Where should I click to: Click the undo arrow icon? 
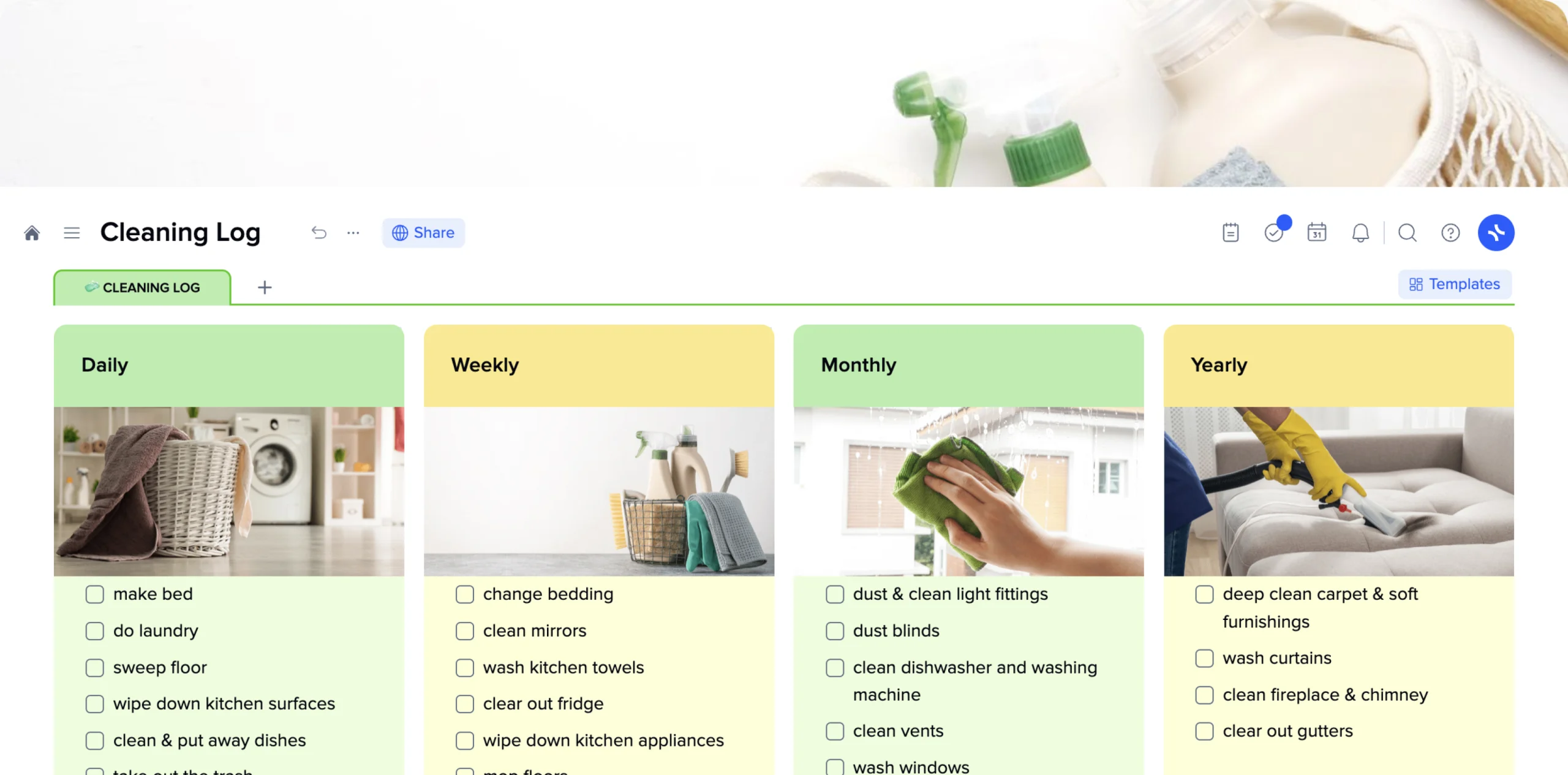(x=318, y=231)
